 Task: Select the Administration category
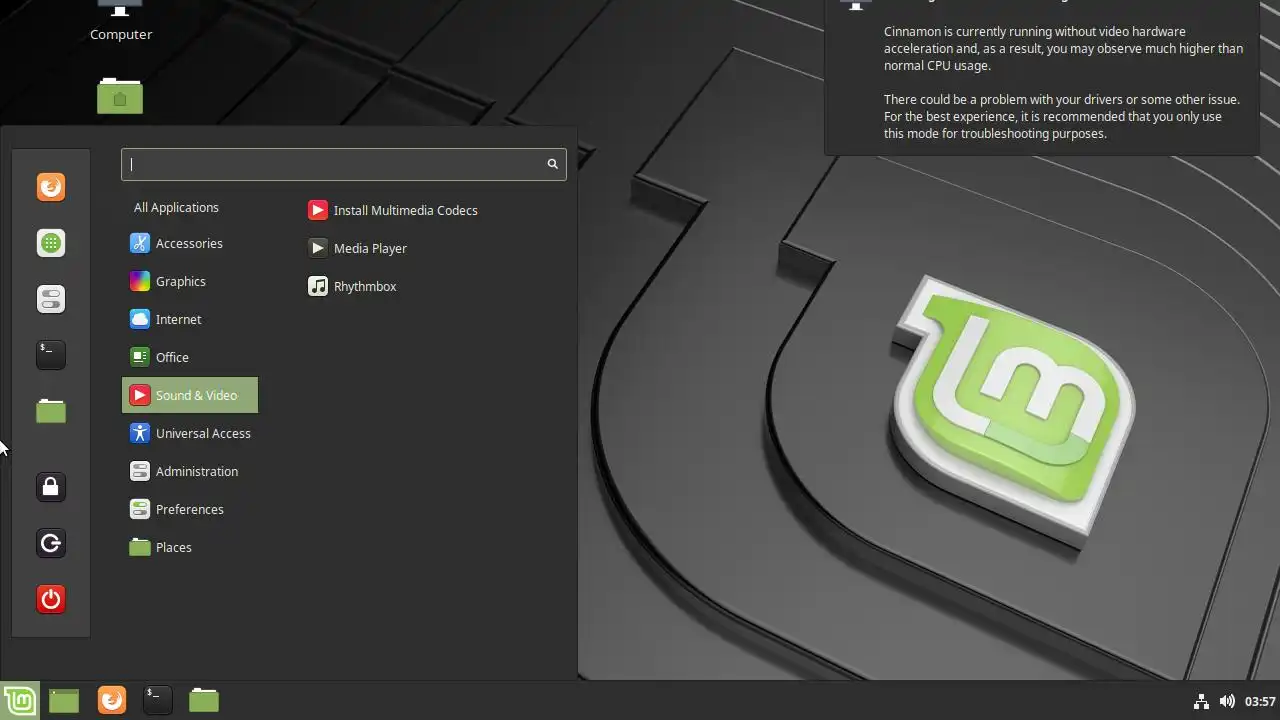pyautogui.click(x=190, y=471)
